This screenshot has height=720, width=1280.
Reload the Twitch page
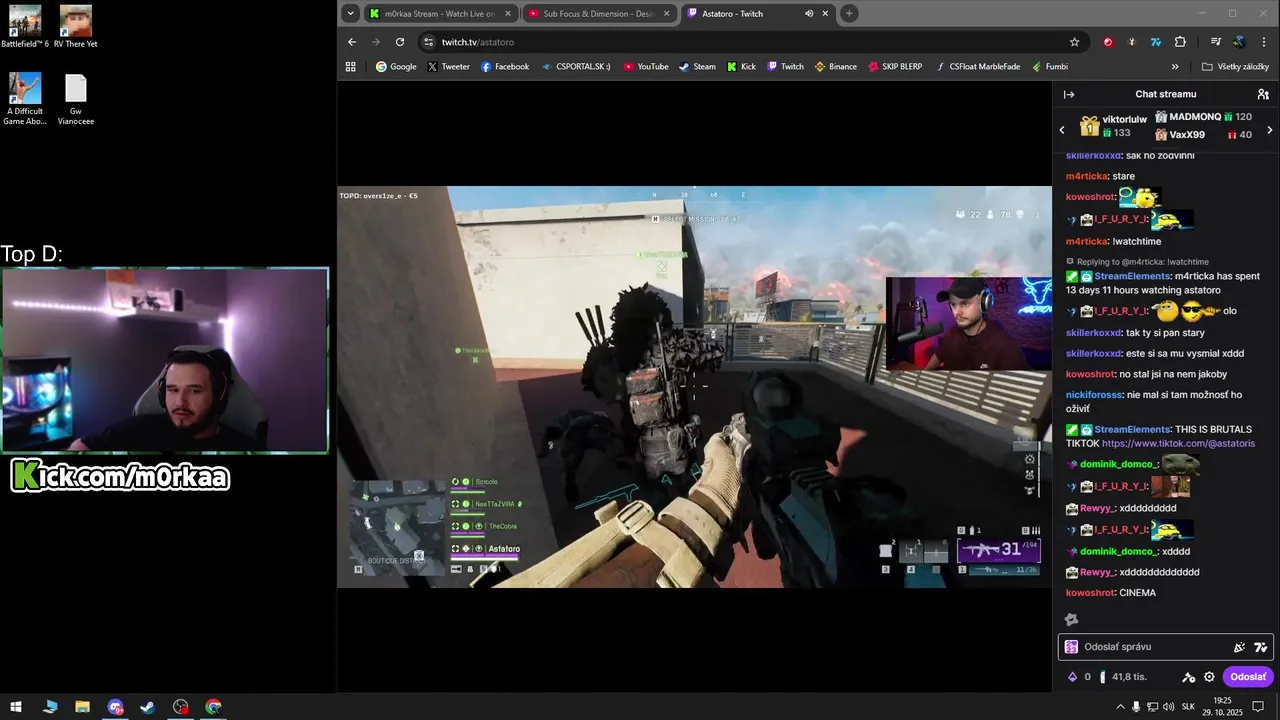[400, 42]
